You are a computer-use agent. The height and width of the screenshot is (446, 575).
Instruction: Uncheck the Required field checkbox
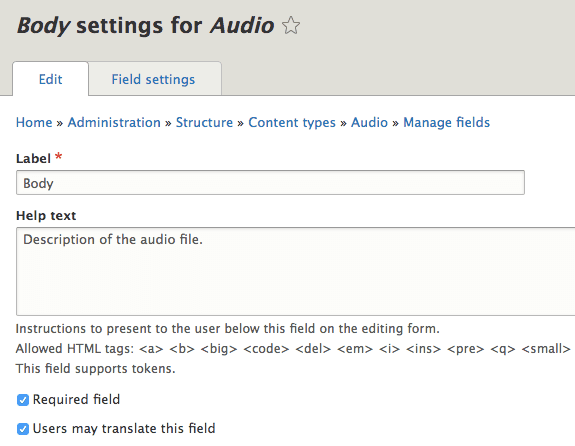[23, 400]
